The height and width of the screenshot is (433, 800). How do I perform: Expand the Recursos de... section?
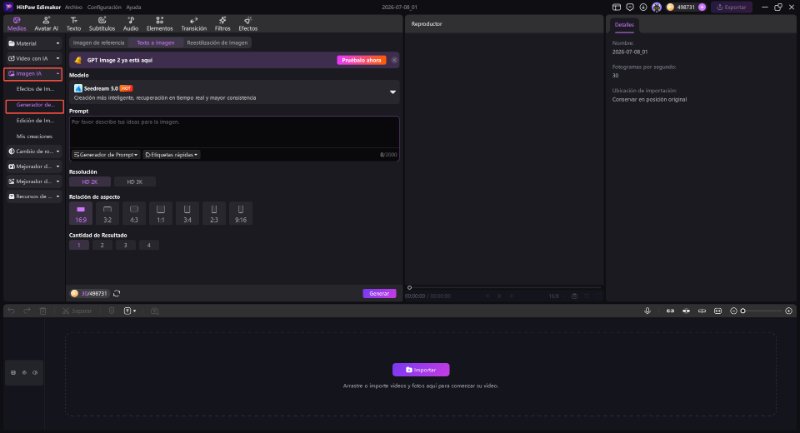click(x=34, y=196)
